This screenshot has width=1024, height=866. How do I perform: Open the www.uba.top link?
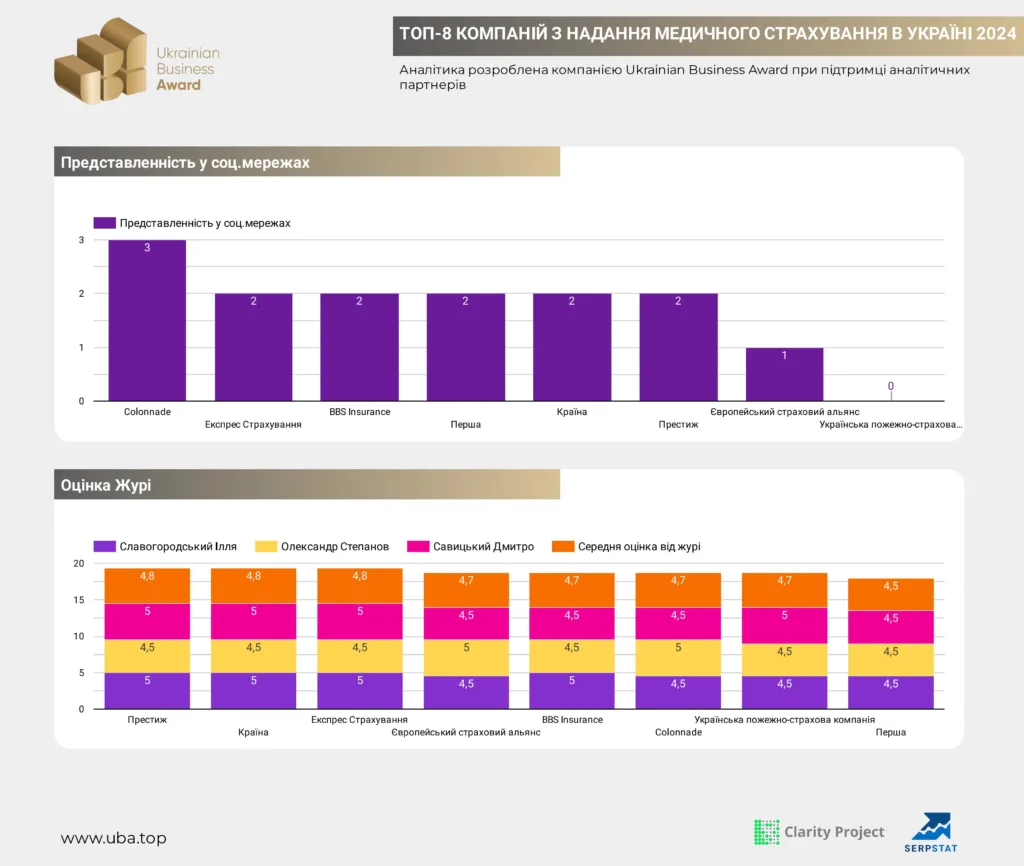pos(114,838)
